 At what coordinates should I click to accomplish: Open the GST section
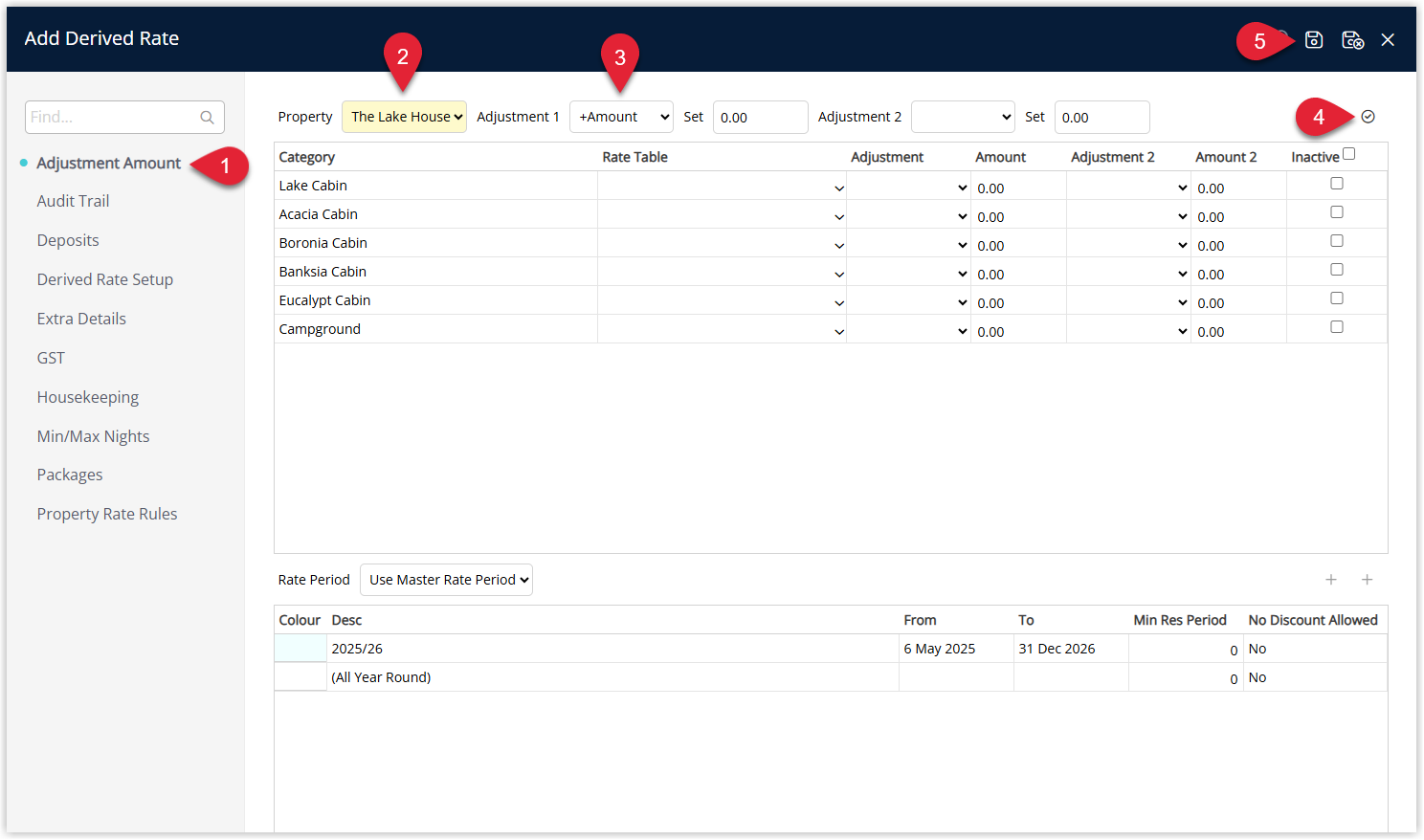point(51,358)
